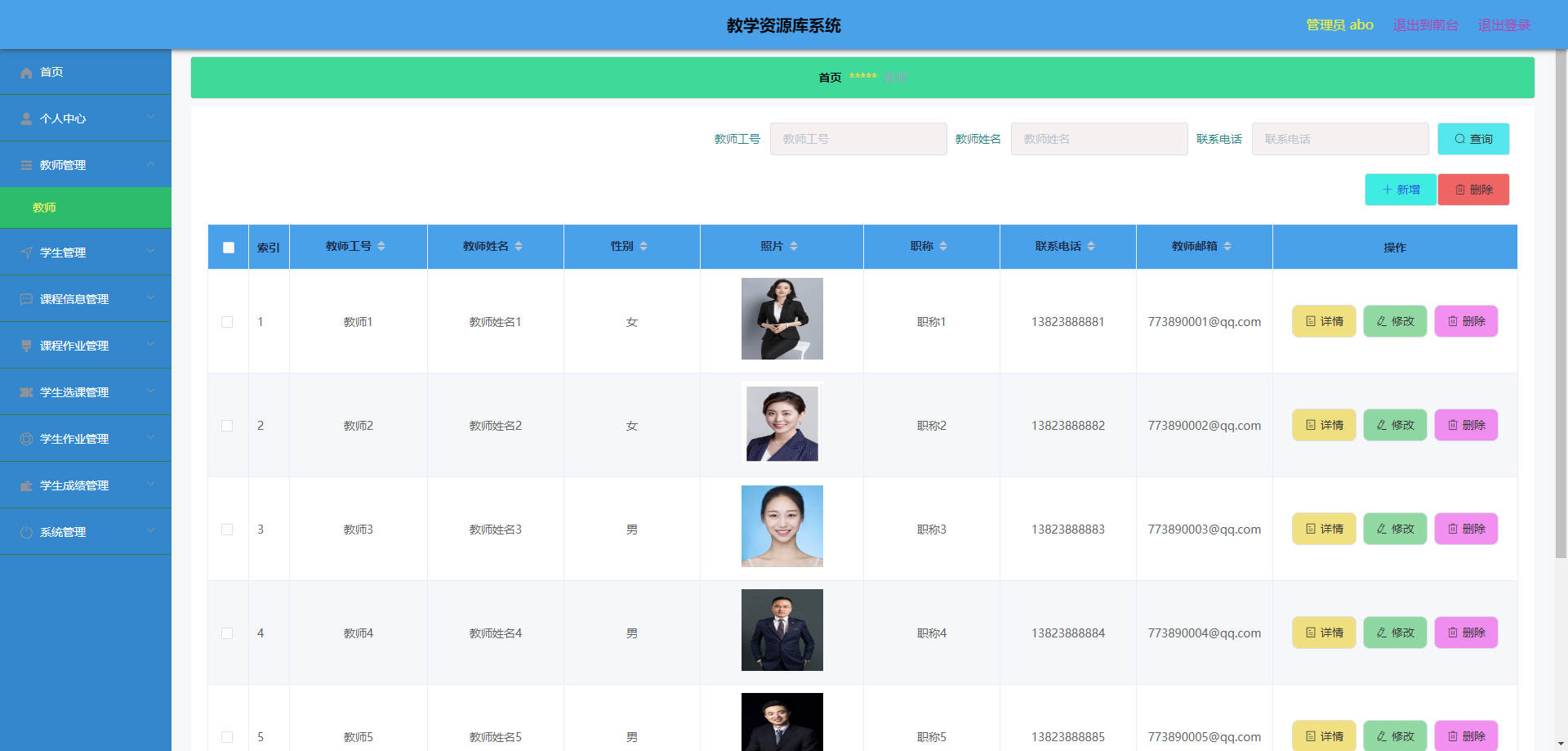
Task: Click the photo thumbnail of 教师姓名4
Action: [x=782, y=630]
